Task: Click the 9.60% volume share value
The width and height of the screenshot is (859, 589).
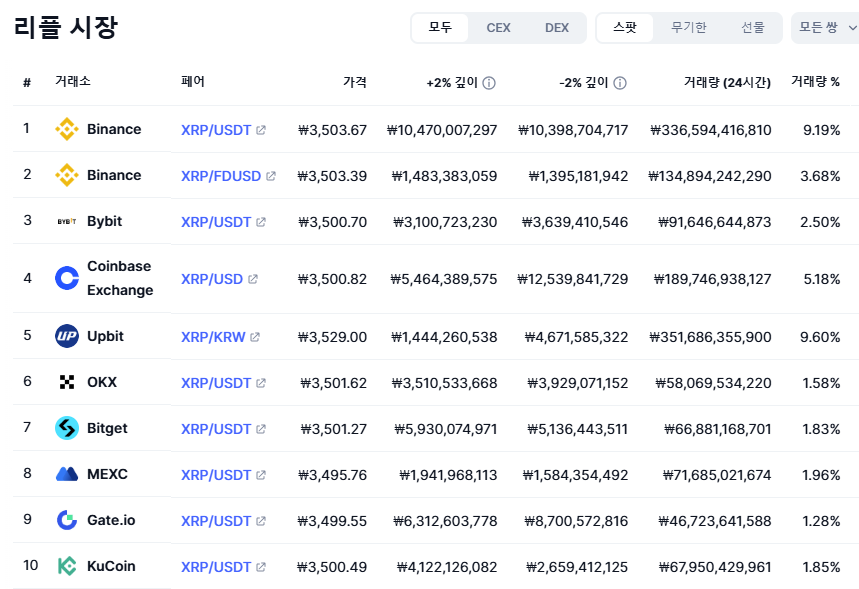Action: pyautogui.click(x=820, y=337)
